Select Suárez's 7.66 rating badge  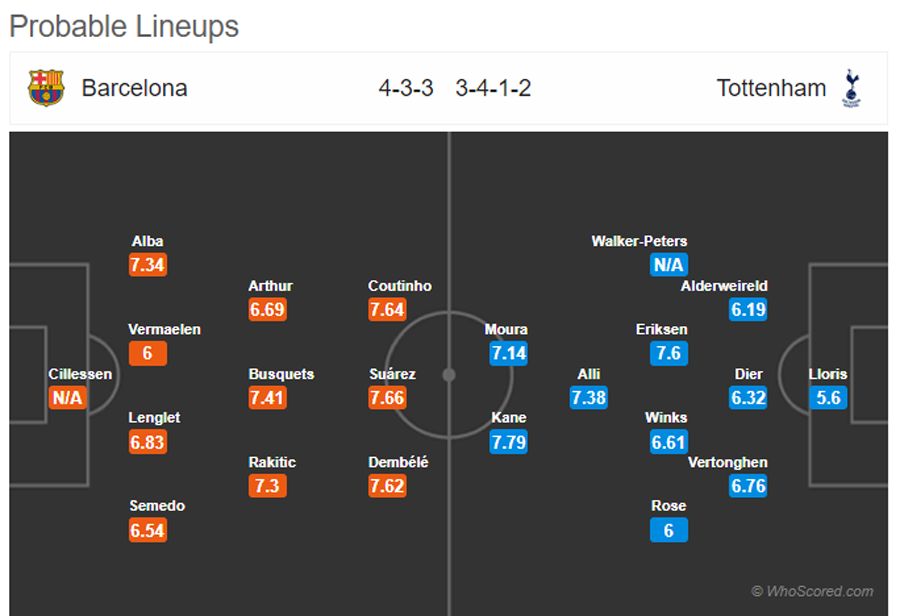pyautogui.click(x=387, y=397)
